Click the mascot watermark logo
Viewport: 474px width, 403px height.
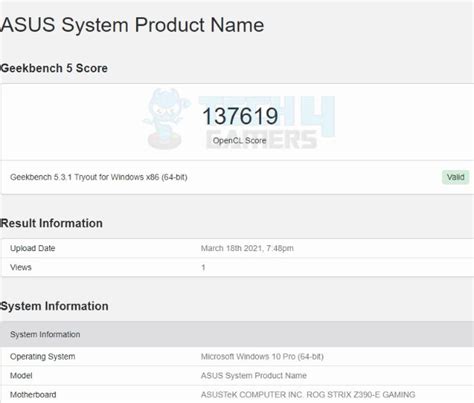(165, 119)
